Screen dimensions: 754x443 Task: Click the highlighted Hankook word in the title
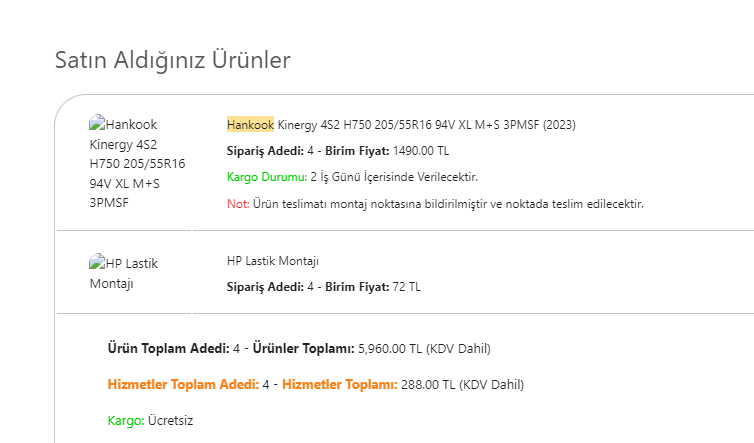tap(250, 125)
